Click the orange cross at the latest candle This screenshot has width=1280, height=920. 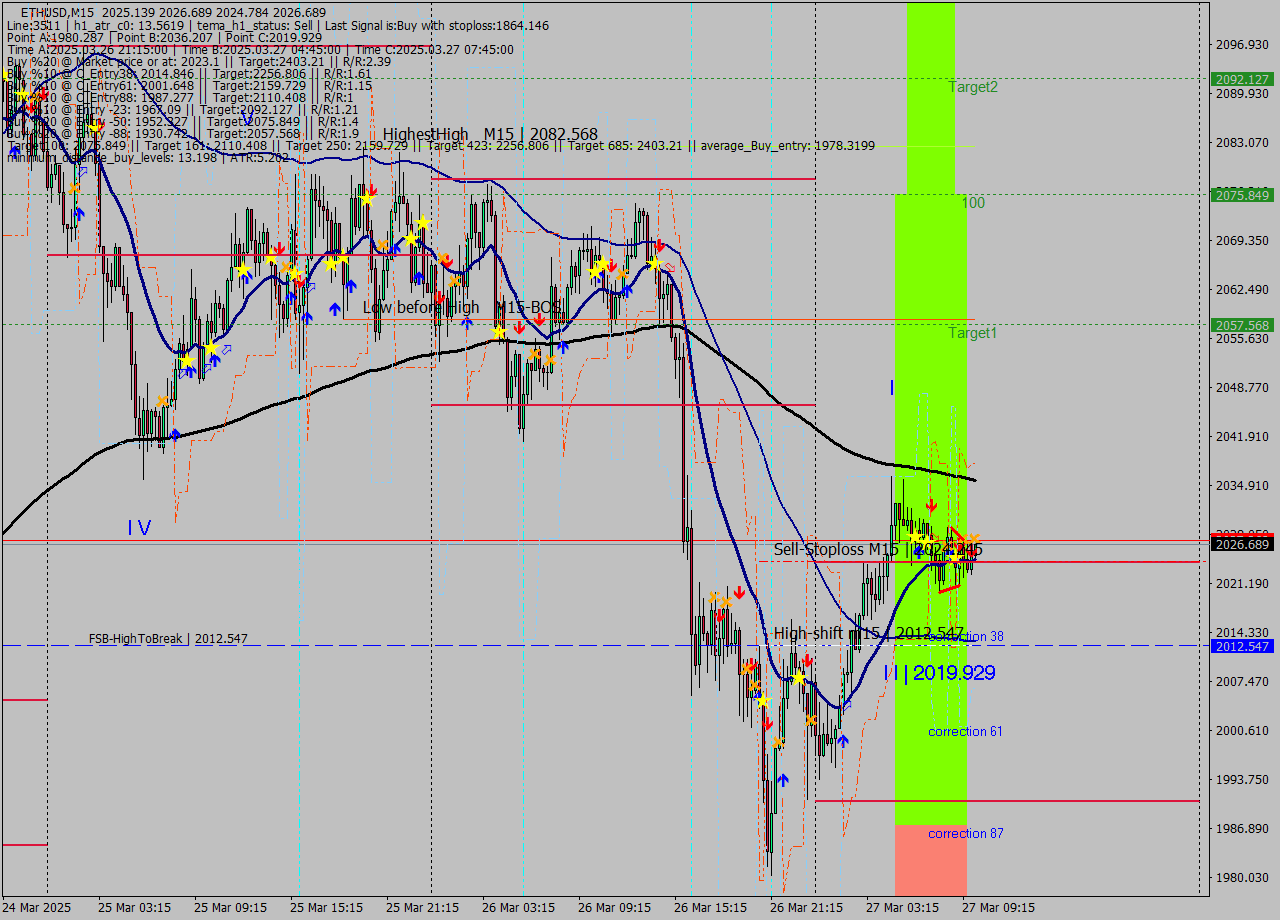pos(973,540)
